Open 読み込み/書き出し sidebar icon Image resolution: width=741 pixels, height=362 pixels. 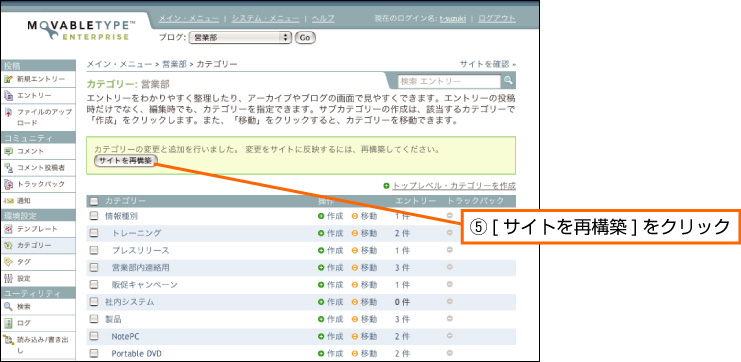[x=8, y=339]
